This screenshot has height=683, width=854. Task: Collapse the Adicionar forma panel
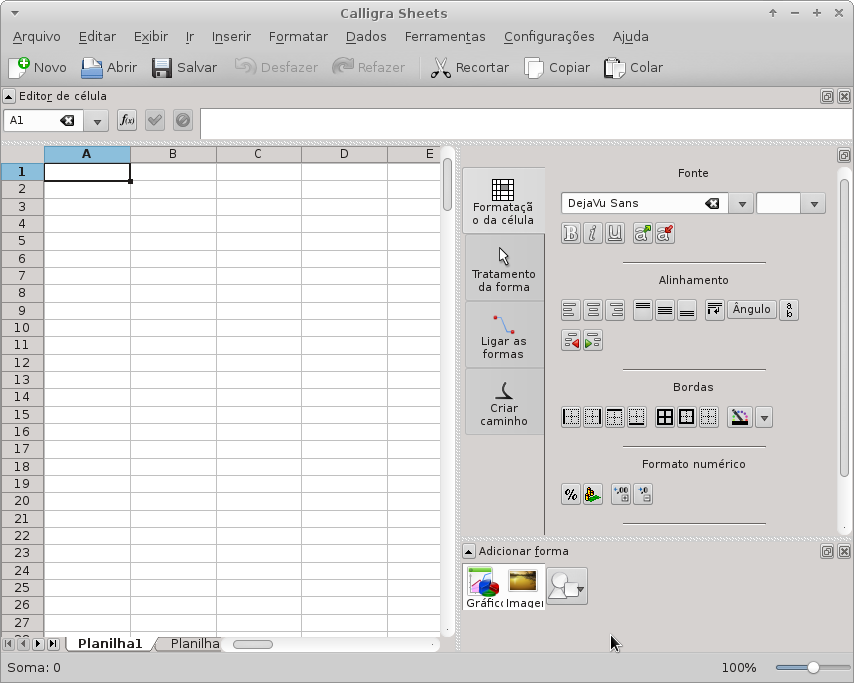[468, 552]
